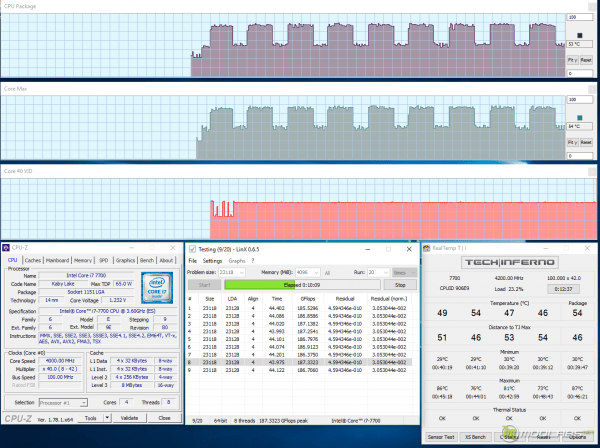
Task: Click Fit y in Core Max graph
Action: click(x=572, y=142)
